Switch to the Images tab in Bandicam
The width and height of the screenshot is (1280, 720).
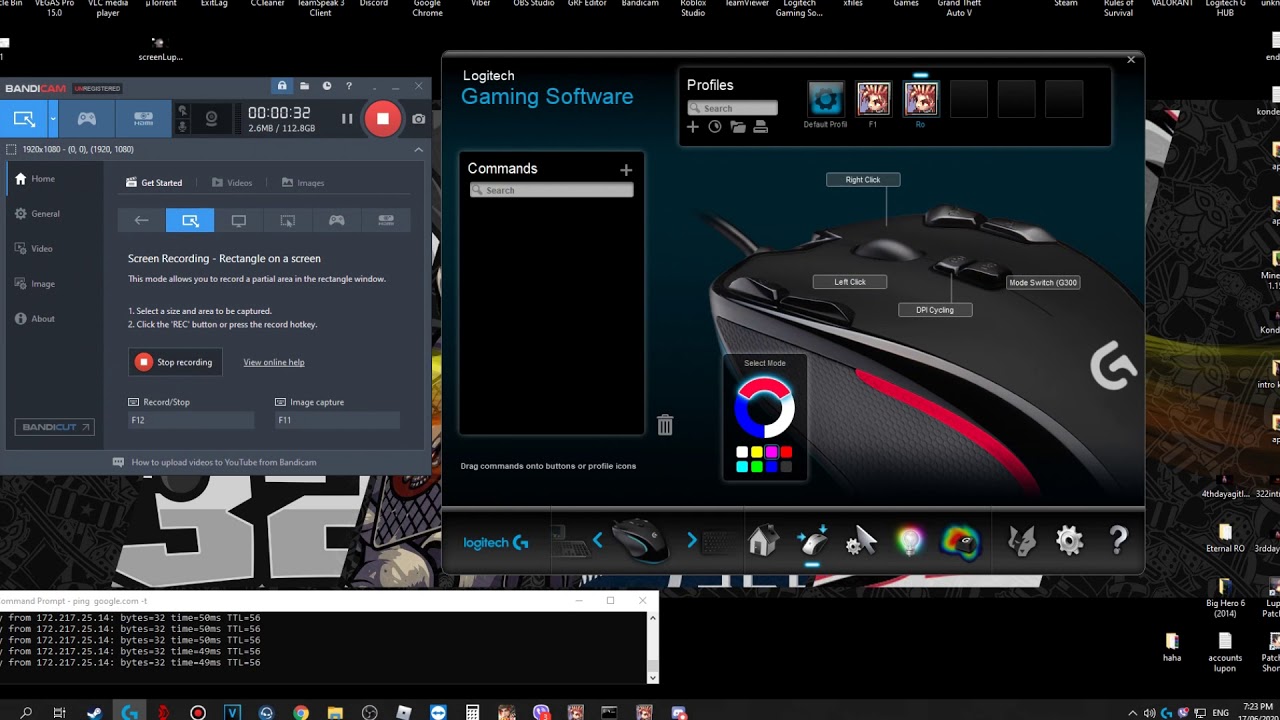(303, 183)
